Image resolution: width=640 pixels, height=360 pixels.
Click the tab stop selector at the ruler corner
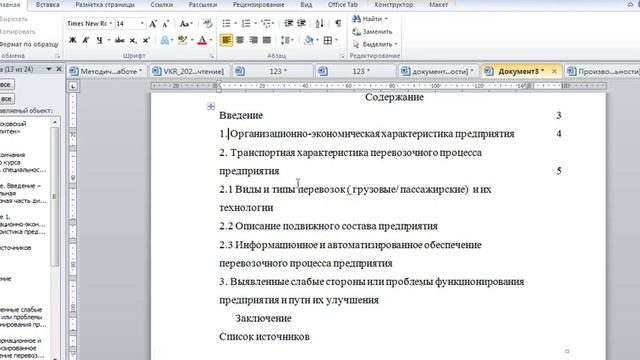(73, 86)
